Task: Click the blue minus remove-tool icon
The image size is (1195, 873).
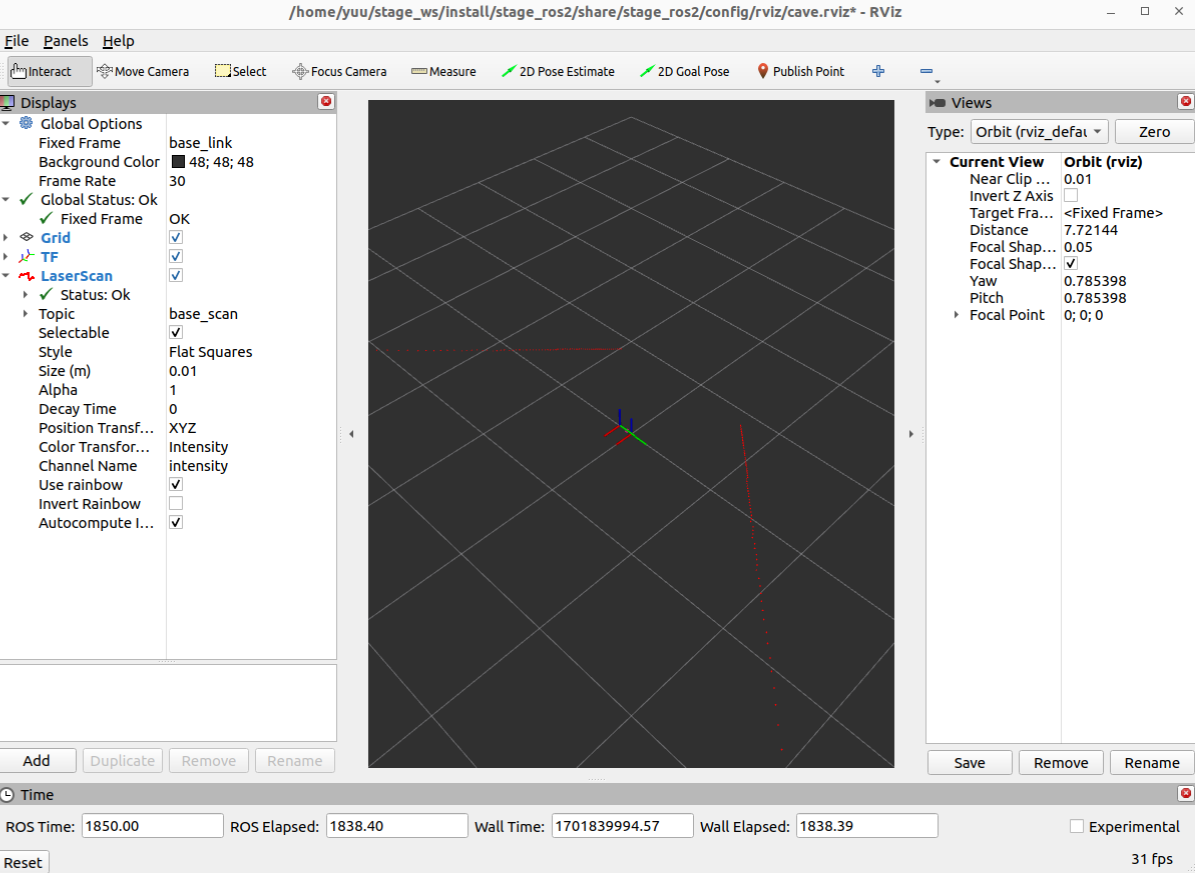Action: pyautogui.click(x=927, y=71)
